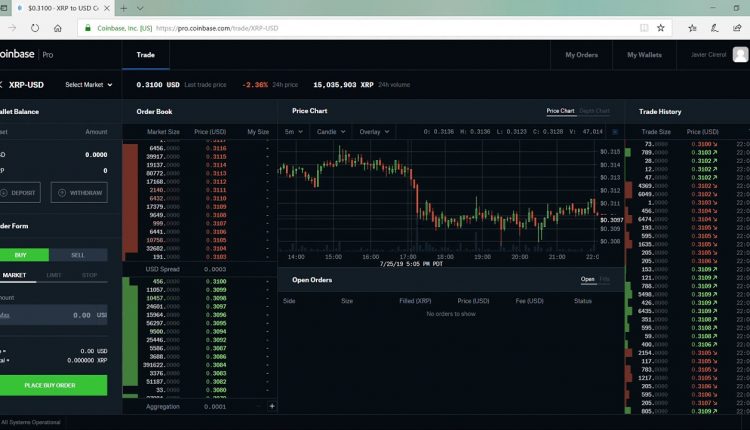Open the Javier account menu
750x430 pixels.
click(708, 55)
